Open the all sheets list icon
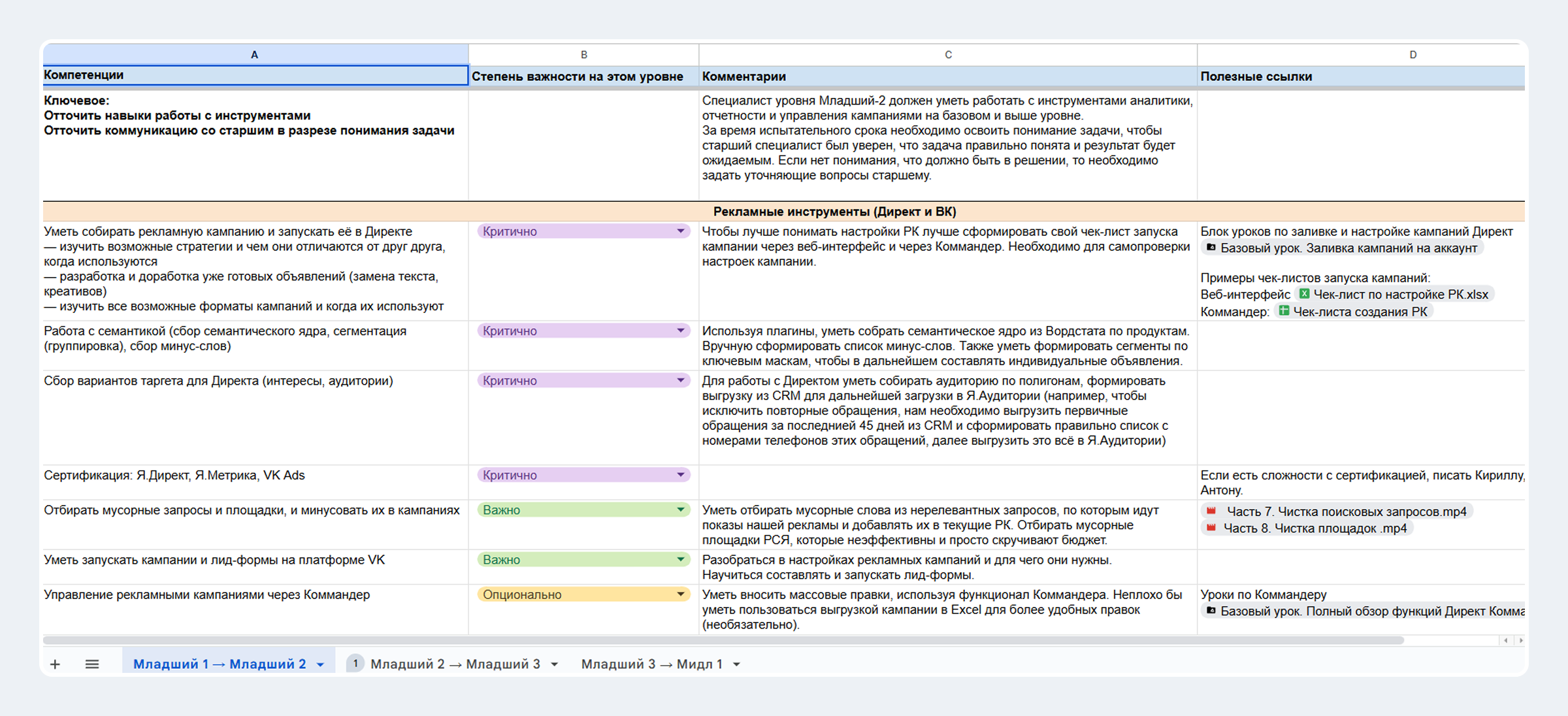 (x=92, y=664)
